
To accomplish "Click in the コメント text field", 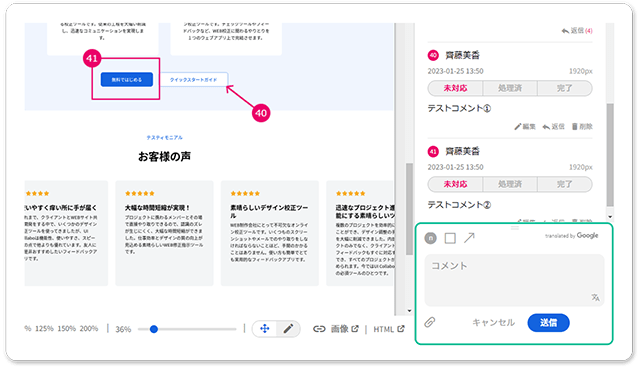I will point(514,280).
